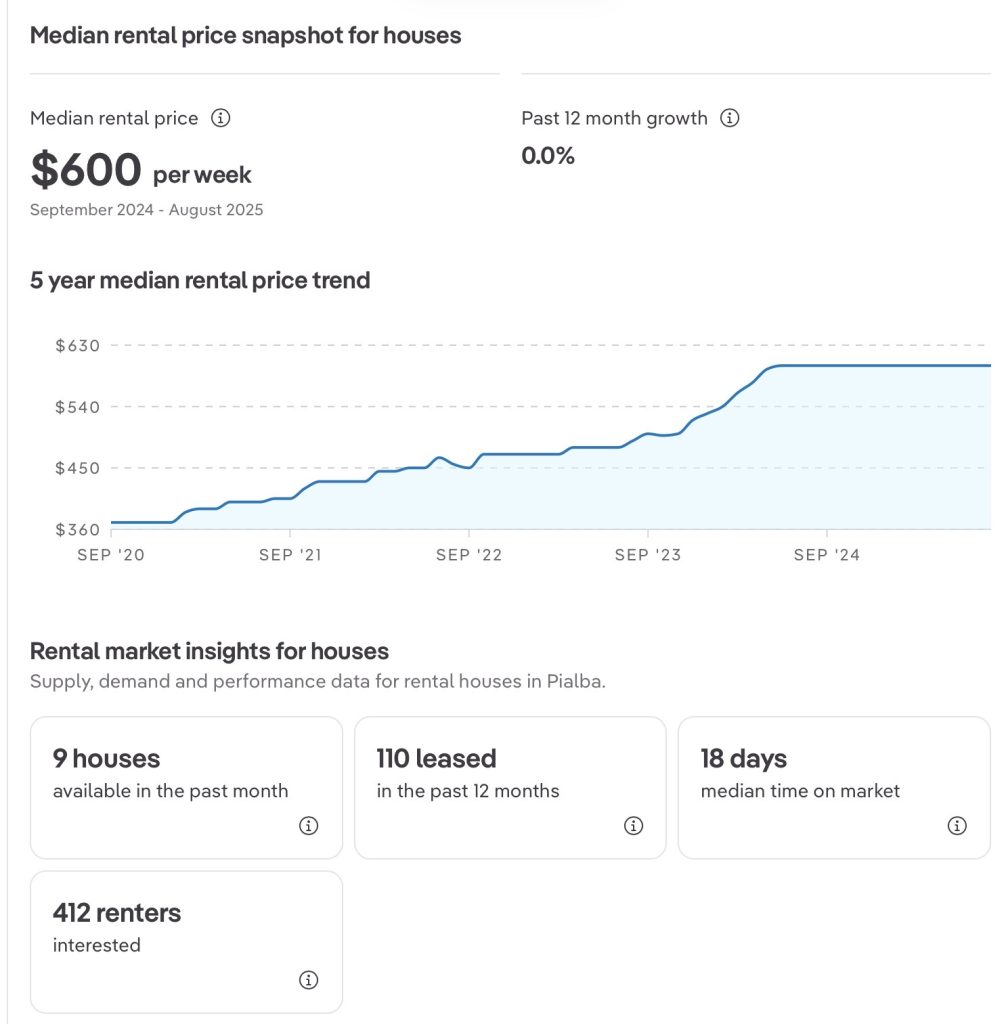This screenshot has height=1024, width=1006.
Task: Show info icon in 412 renters card
Action: click(x=309, y=980)
